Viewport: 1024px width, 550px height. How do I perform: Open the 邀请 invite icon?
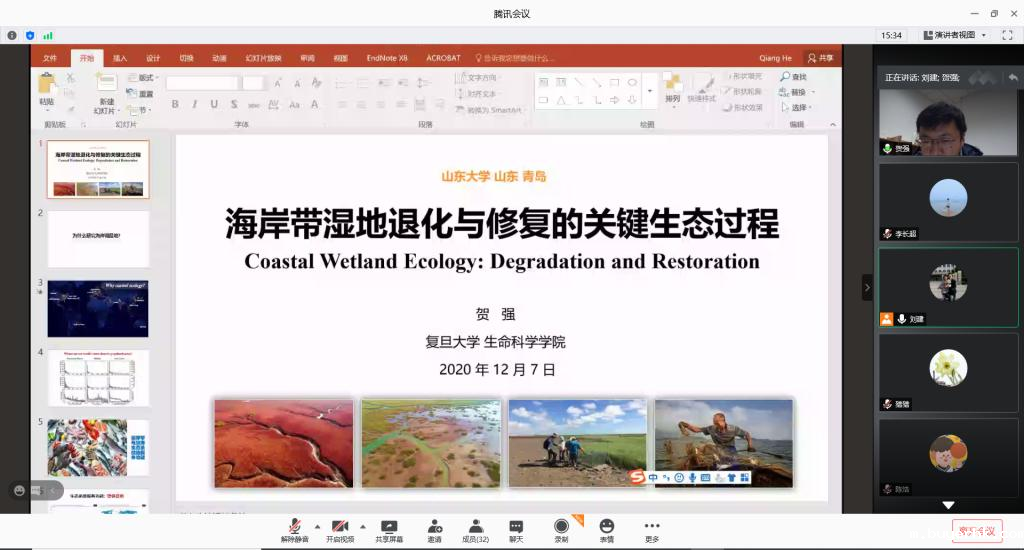click(435, 529)
